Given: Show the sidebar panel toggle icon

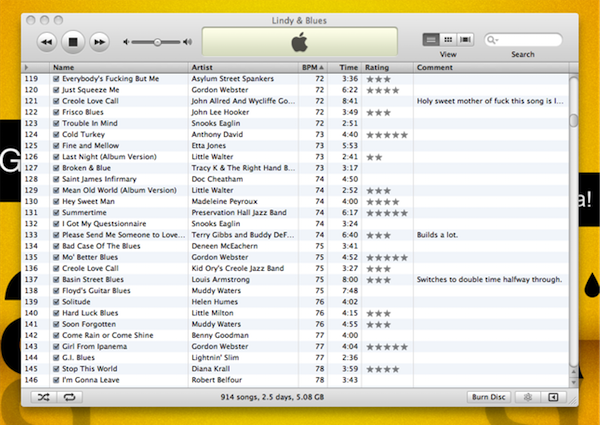Looking at the screenshot, I should 553,397.
